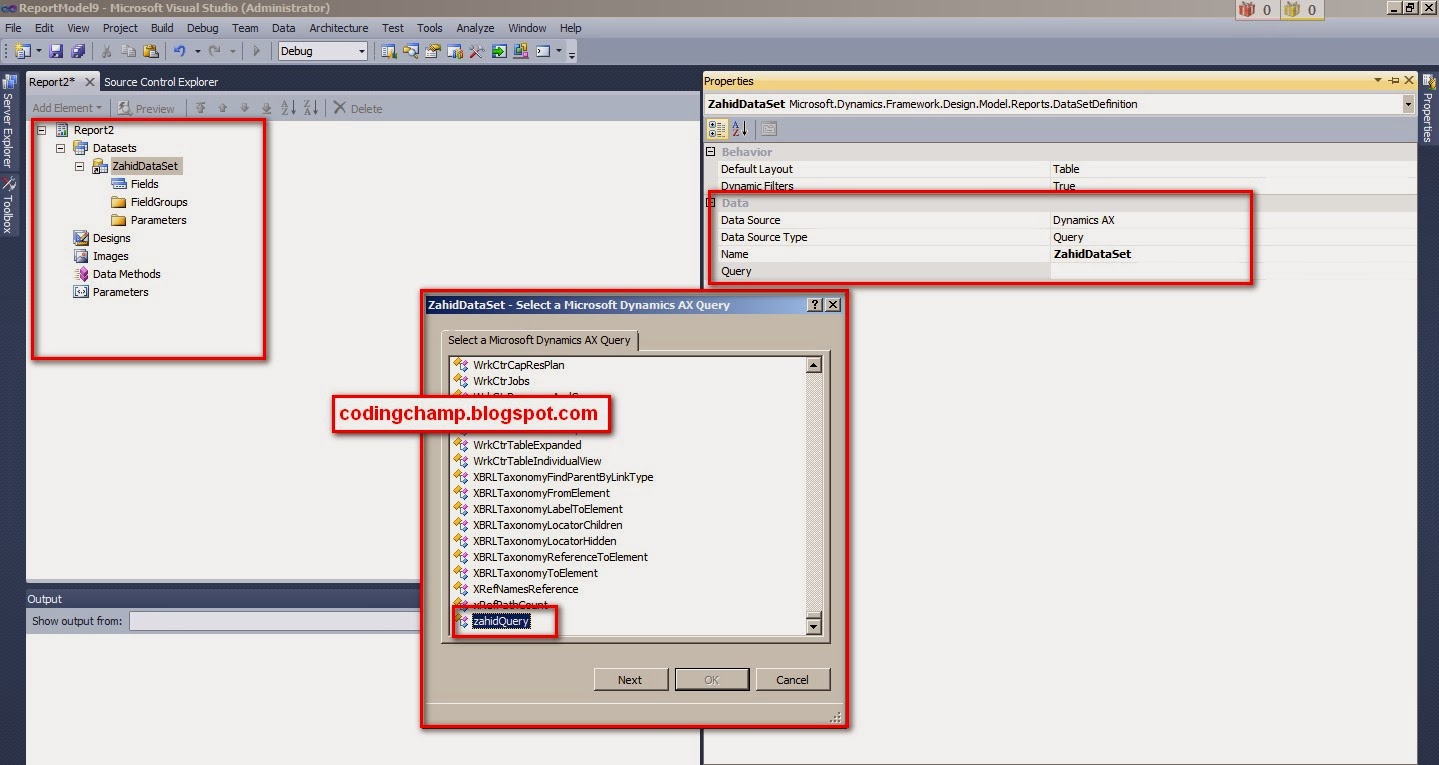Click the query list scroll up arrow
This screenshot has height=765, width=1439.
[813, 366]
